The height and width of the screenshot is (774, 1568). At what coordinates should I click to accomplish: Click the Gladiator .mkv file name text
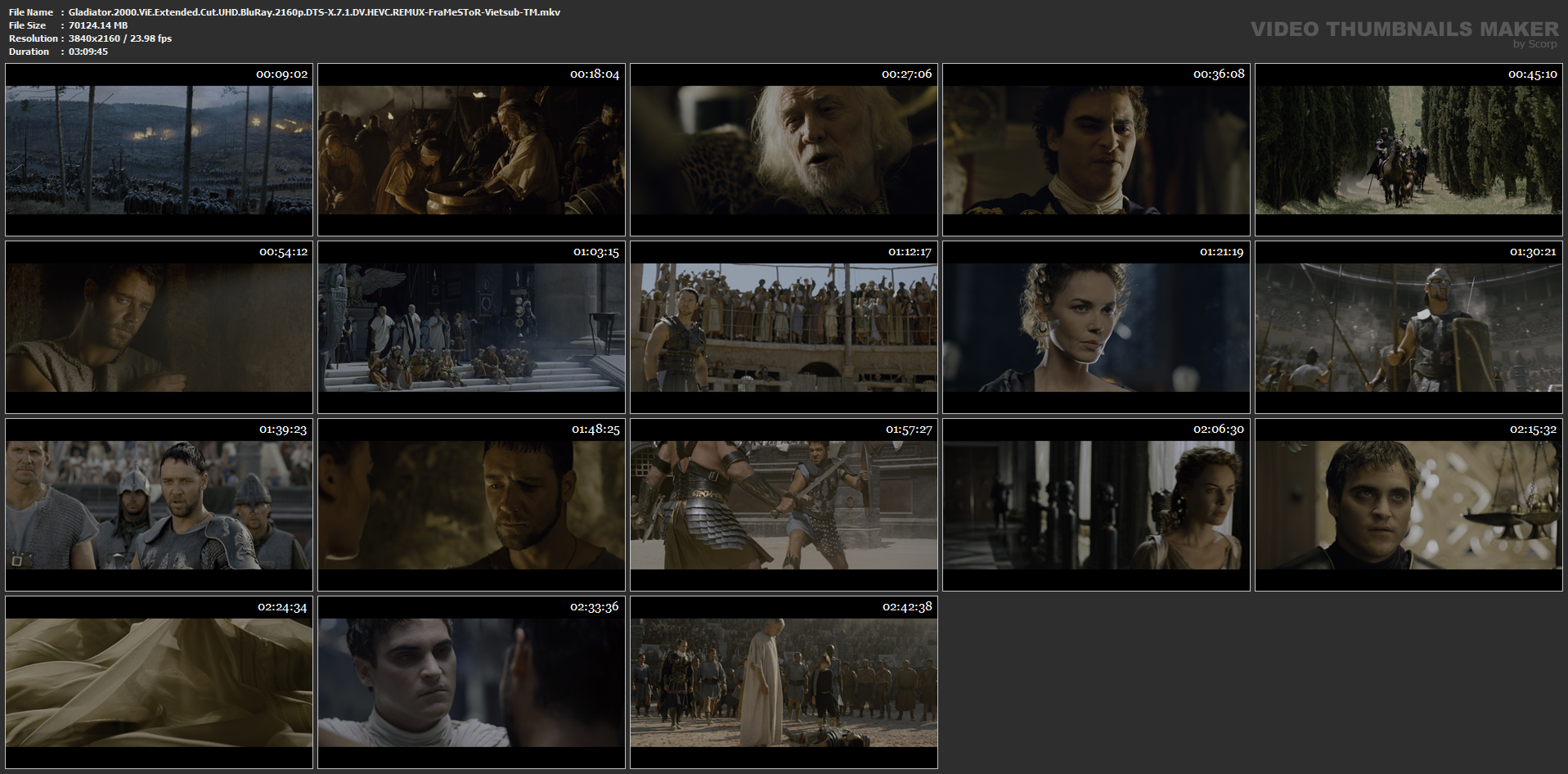pos(314,12)
